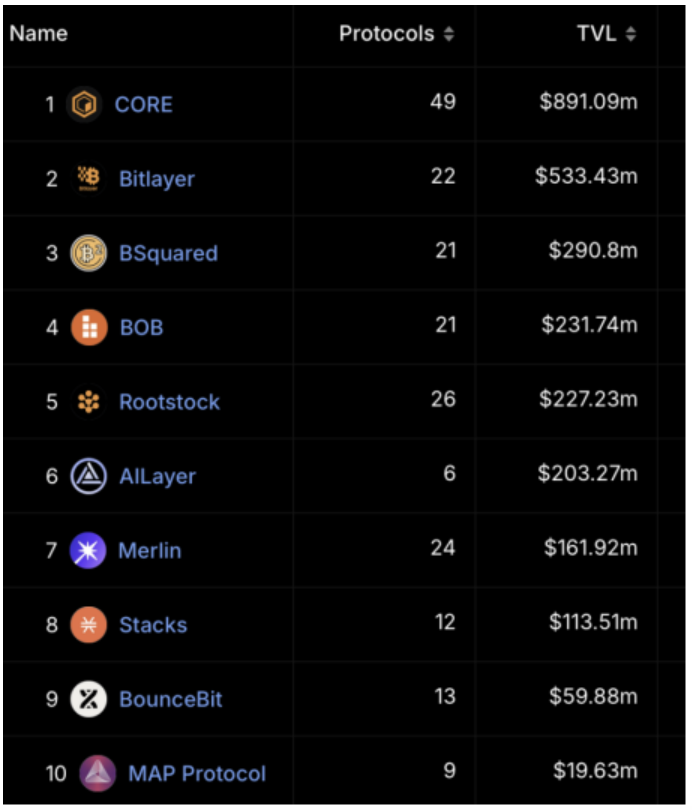Click the Protocols column header text

coord(387,34)
